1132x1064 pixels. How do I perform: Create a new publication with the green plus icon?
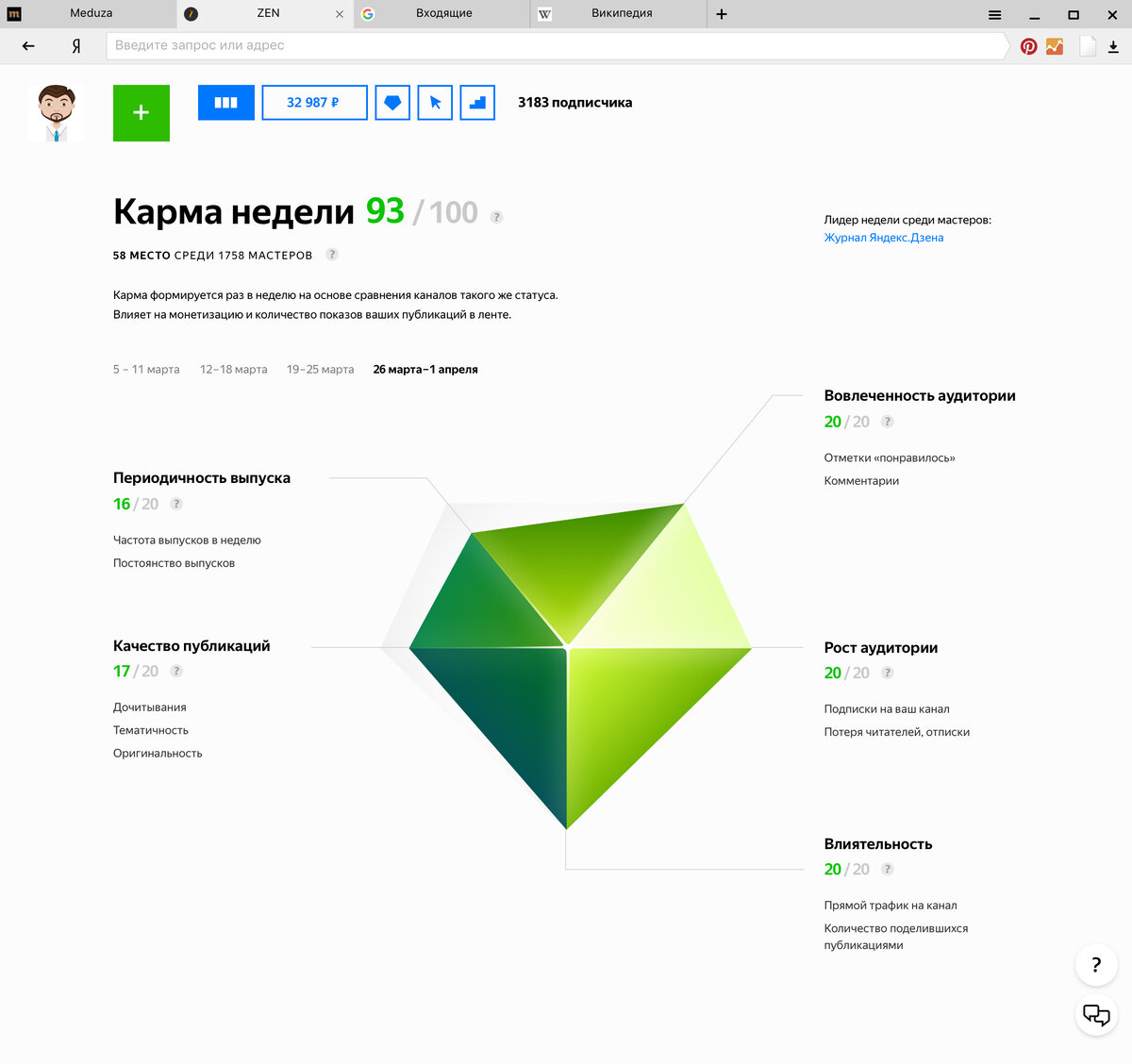click(141, 112)
